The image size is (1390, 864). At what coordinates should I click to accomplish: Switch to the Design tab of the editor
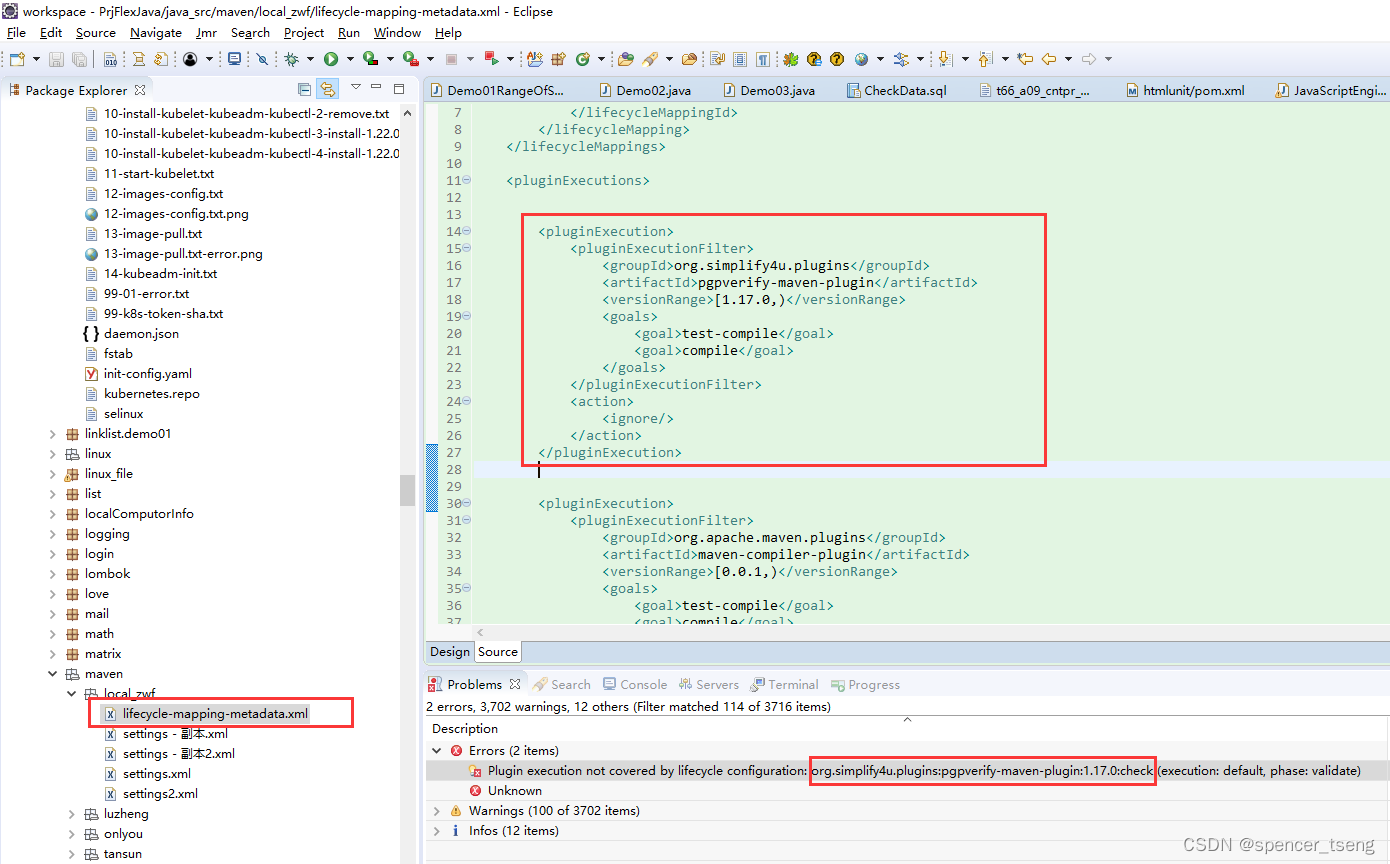click(x=449, y=651)
